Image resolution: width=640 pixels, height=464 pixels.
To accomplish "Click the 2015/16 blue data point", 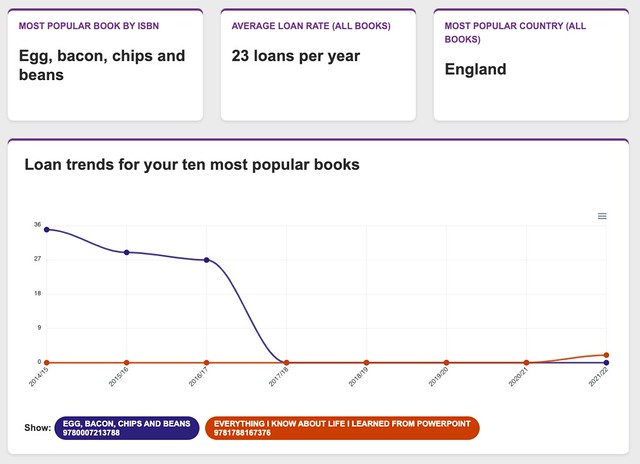I will pos(127,253).
